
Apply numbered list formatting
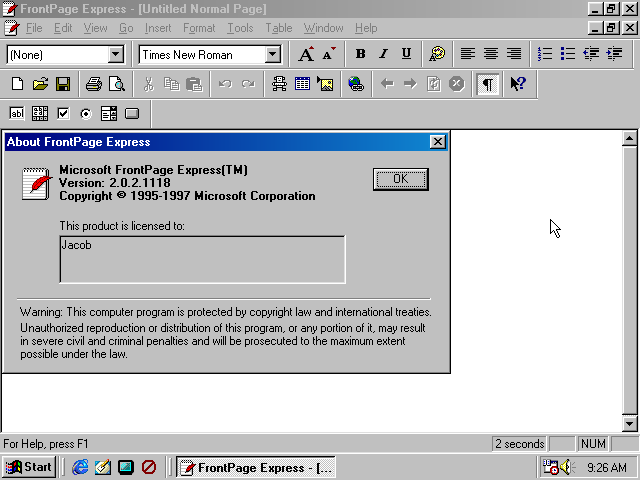(545, 54)
